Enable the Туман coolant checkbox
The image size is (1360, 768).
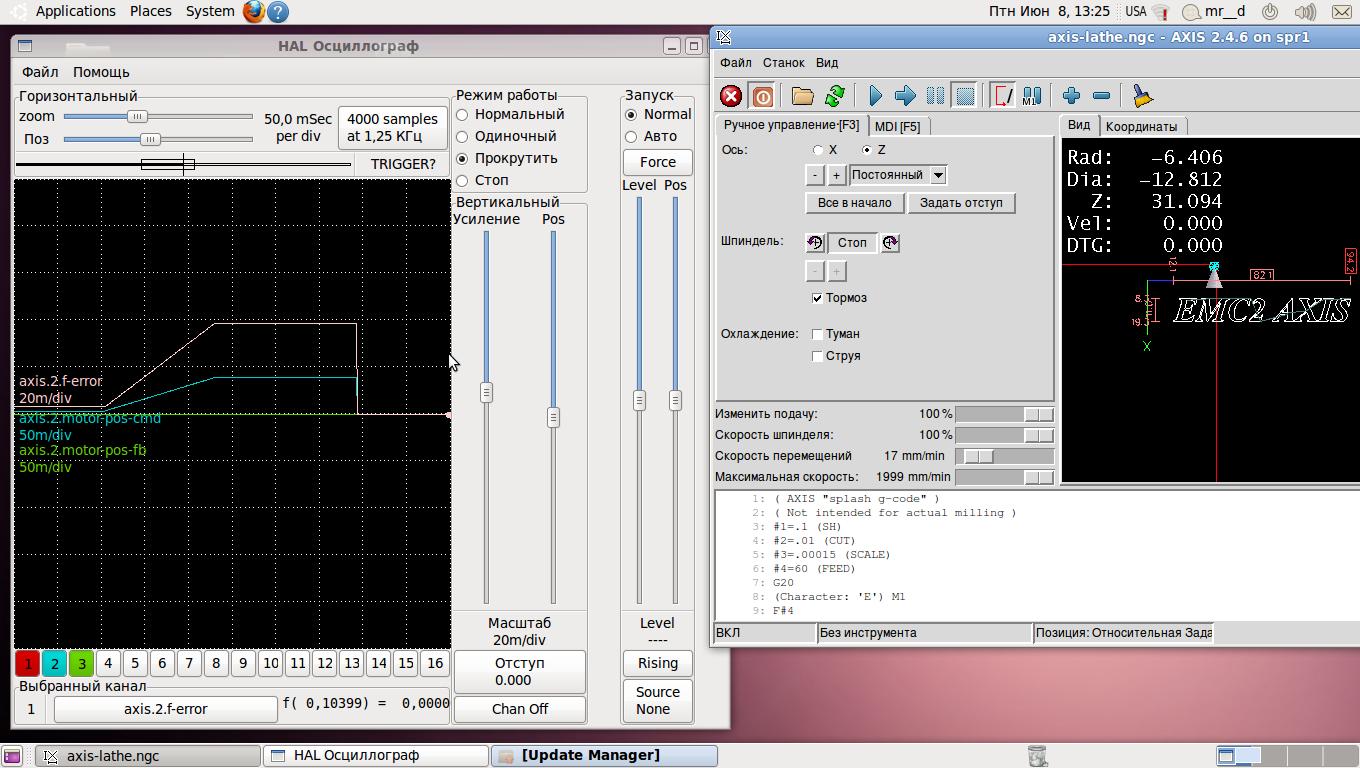(x=818, y=334)
